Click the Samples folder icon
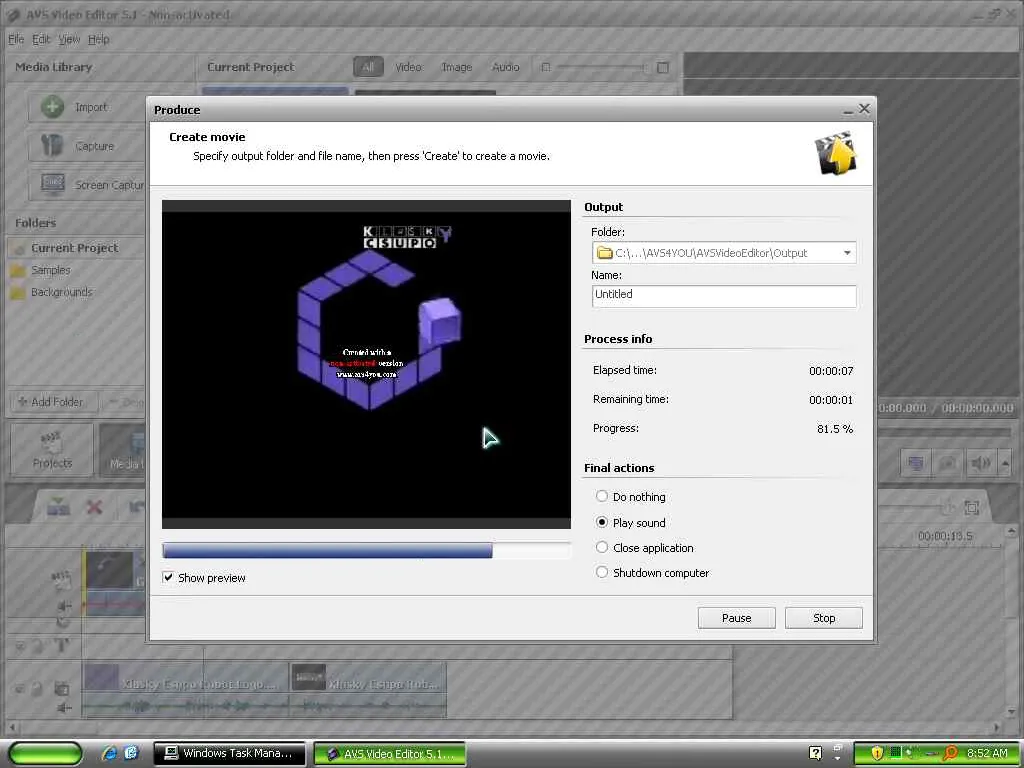This screenshot has width=1024, height=768. pyautogui.click(x=18, y=270)
